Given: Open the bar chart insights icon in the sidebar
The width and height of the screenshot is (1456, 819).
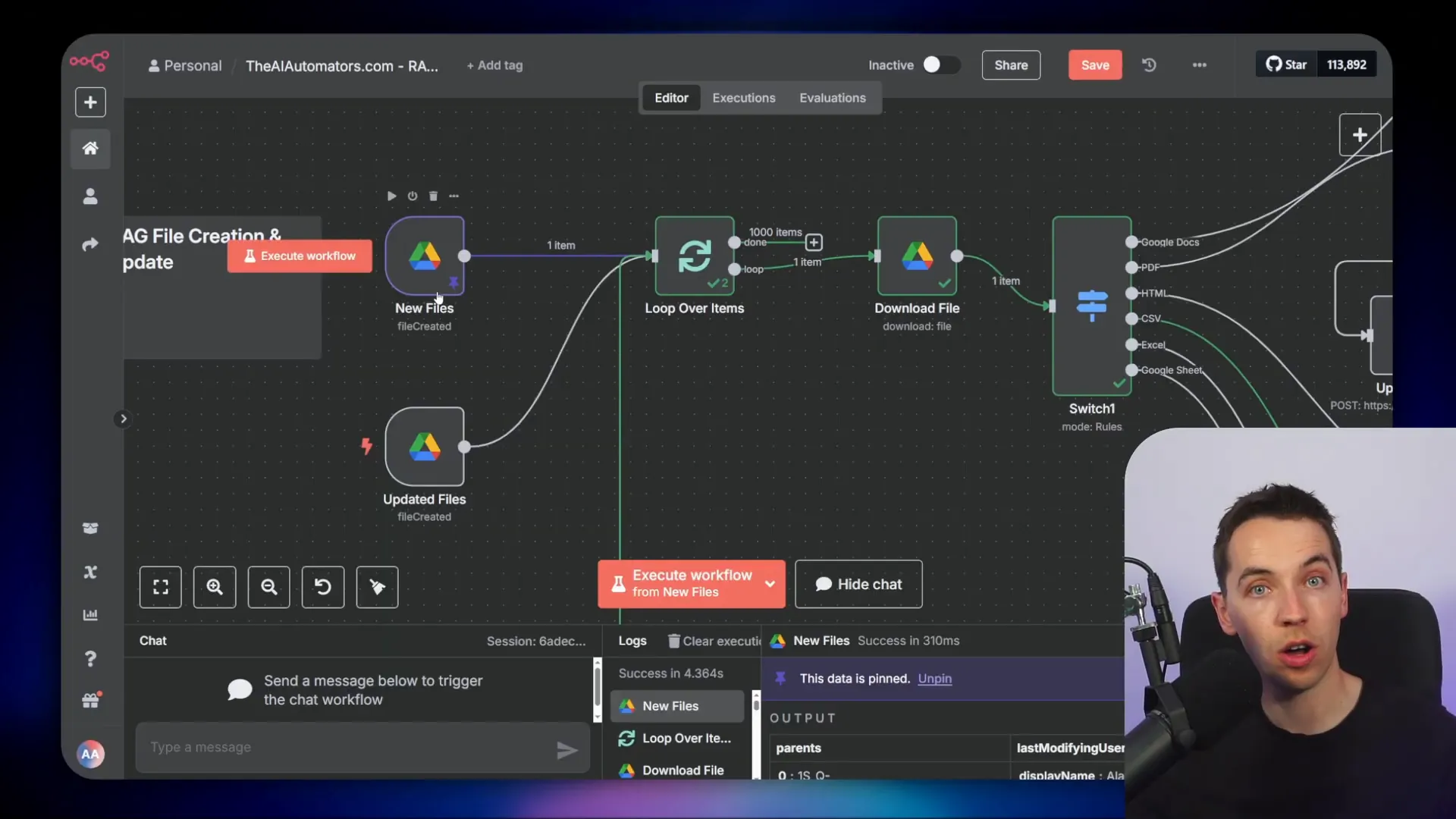Looking at the screenshot, I should (x=90, y=614).
